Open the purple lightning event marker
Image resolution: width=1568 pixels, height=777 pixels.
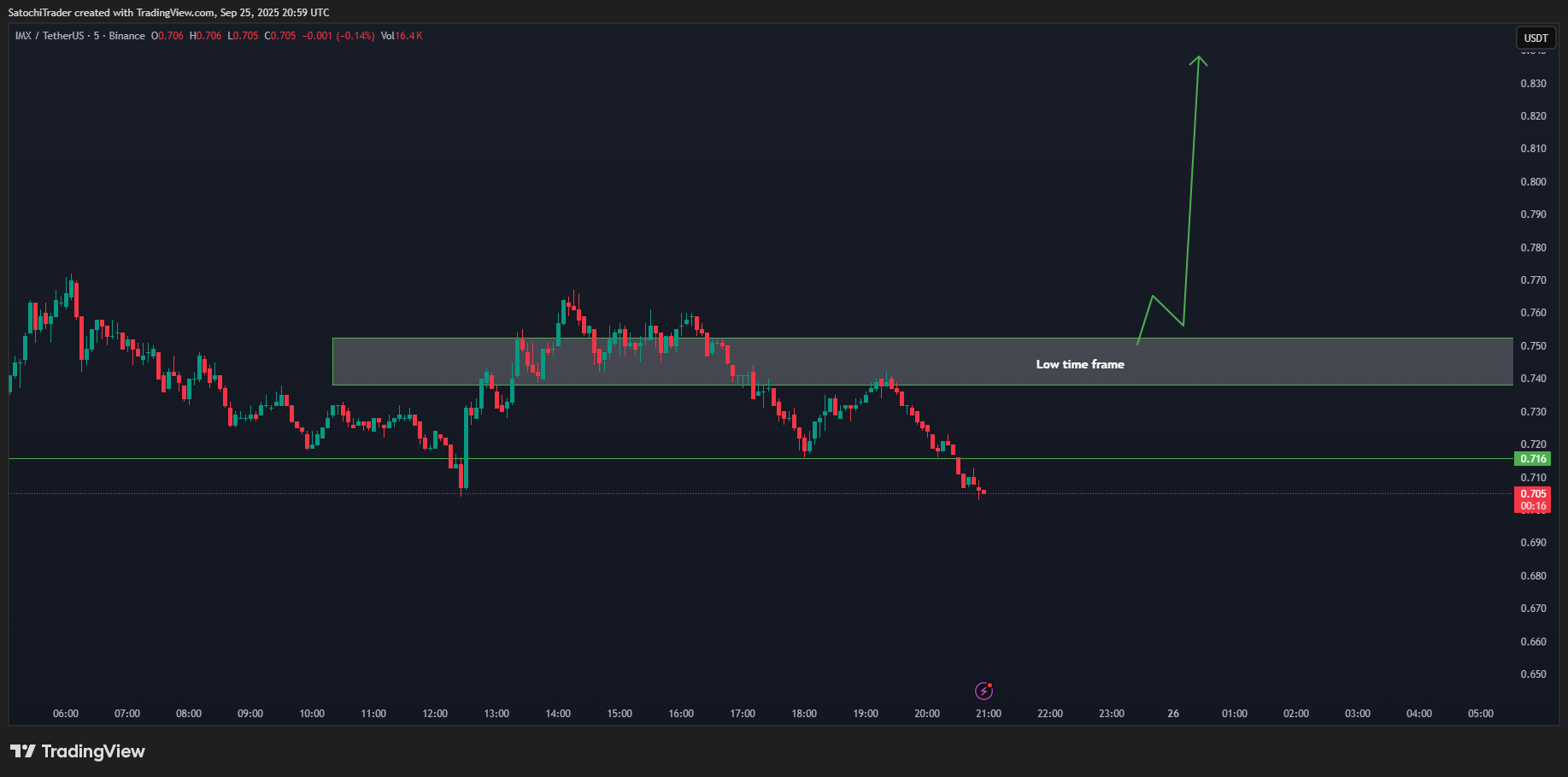(984, 691)
